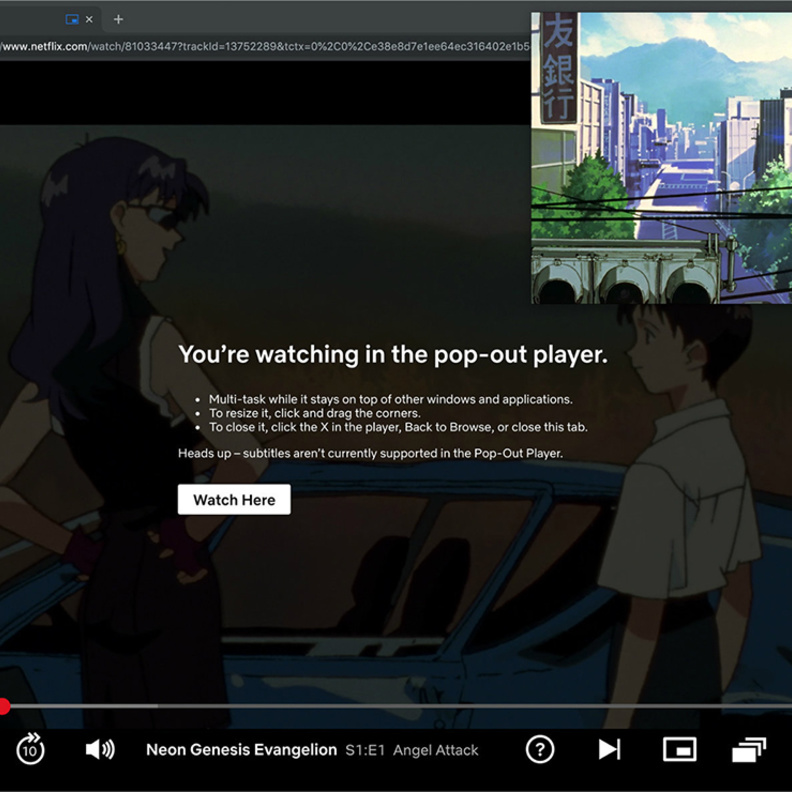The width and height of the screenshot is (792, 792).
Task: Close the current browser tab
Action: click(x=89, y=19)
